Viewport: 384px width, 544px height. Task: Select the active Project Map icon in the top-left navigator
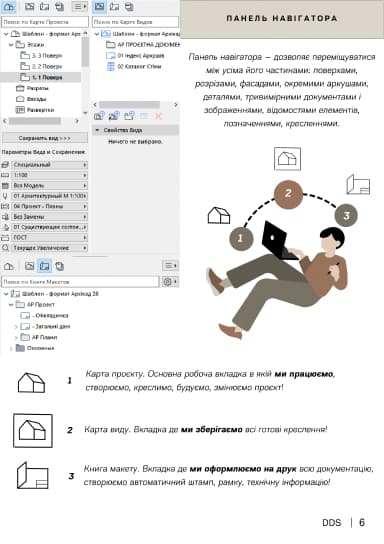pyautogui.click(x=8, y=7)
